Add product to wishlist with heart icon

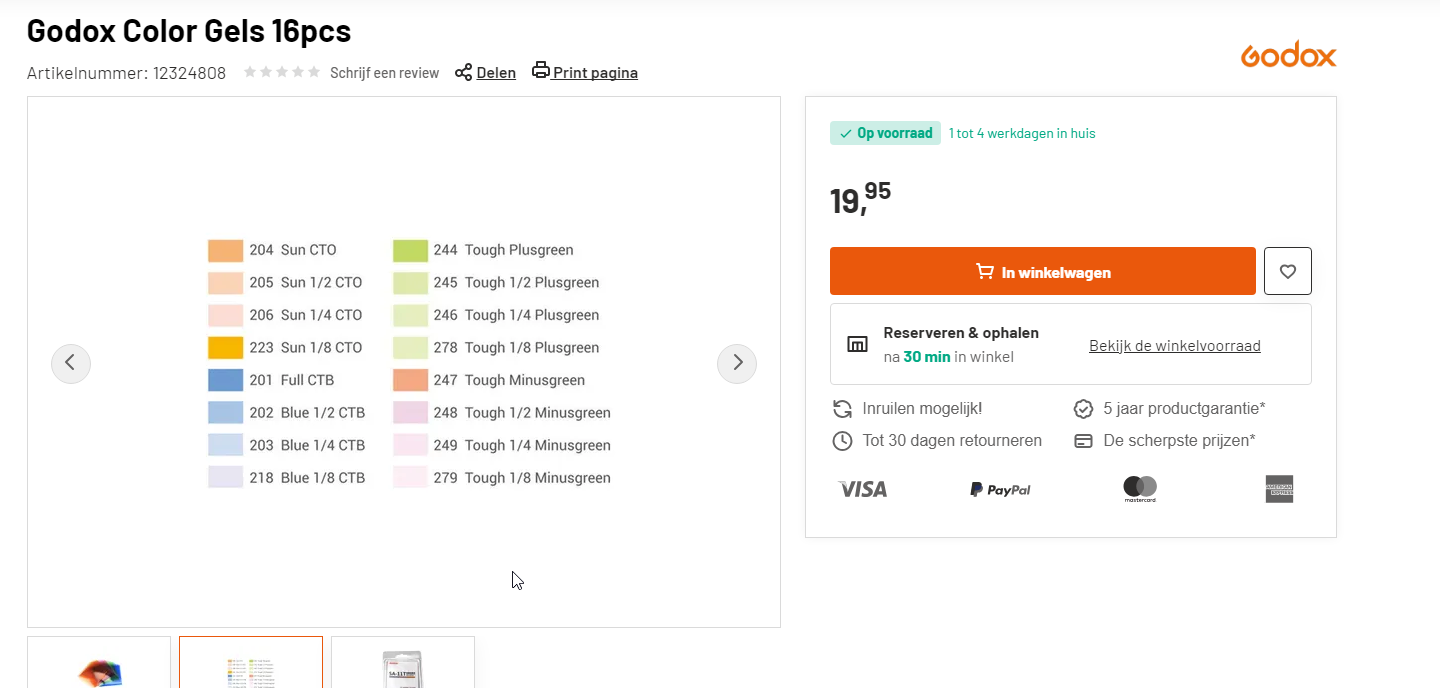click(x=1288, y=271)
